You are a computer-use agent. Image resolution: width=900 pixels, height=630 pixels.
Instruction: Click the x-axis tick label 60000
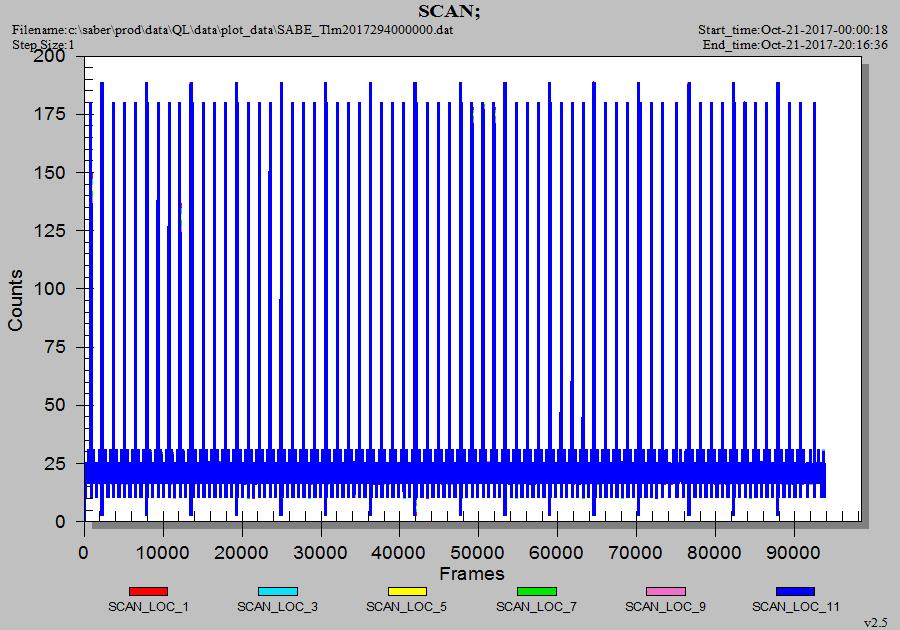coord(556,553)
